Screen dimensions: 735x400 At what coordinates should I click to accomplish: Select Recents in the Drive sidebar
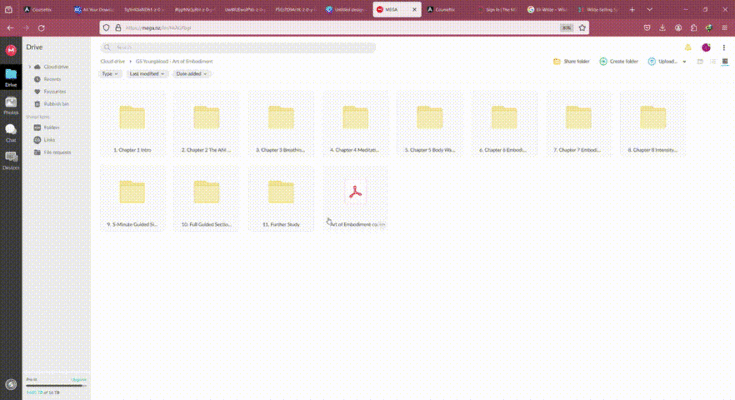[x=52, y=79]
